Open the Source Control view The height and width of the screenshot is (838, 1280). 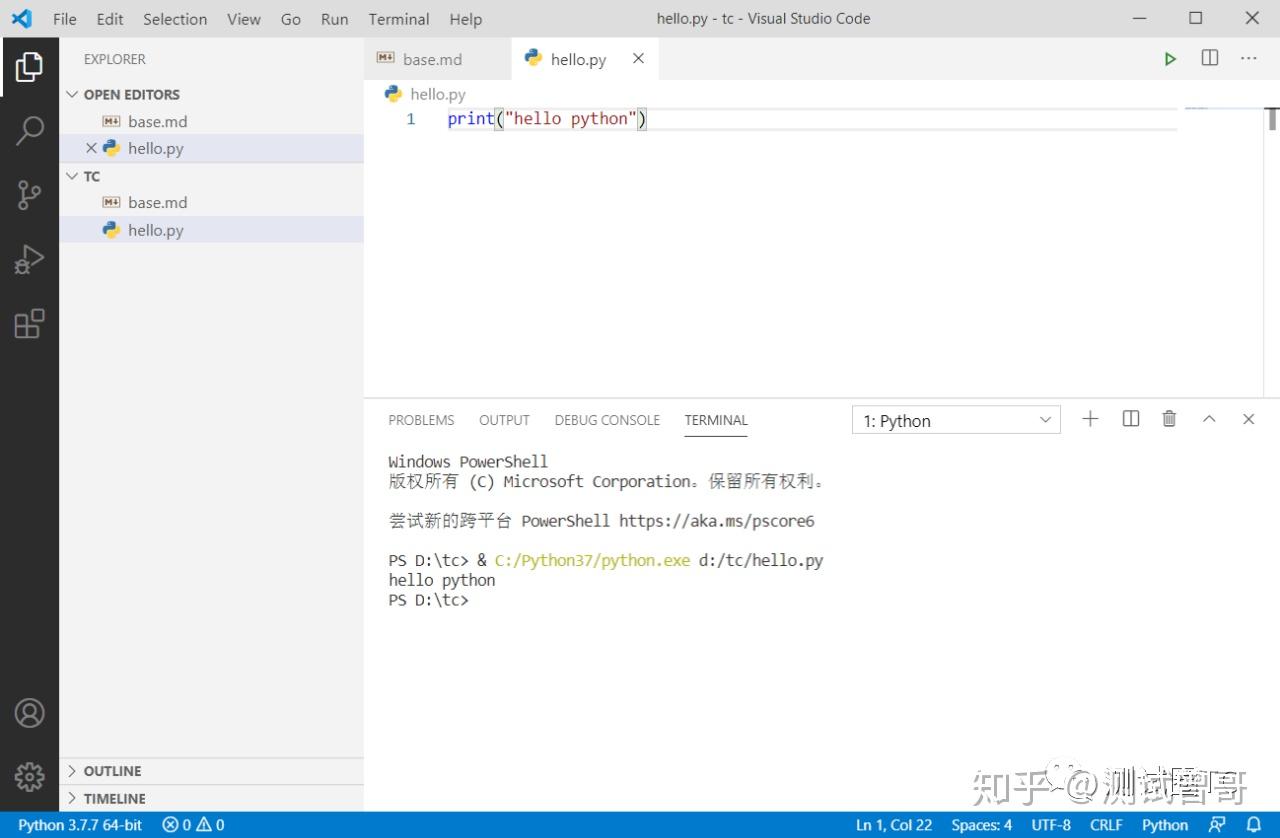(x=29, y=195)
